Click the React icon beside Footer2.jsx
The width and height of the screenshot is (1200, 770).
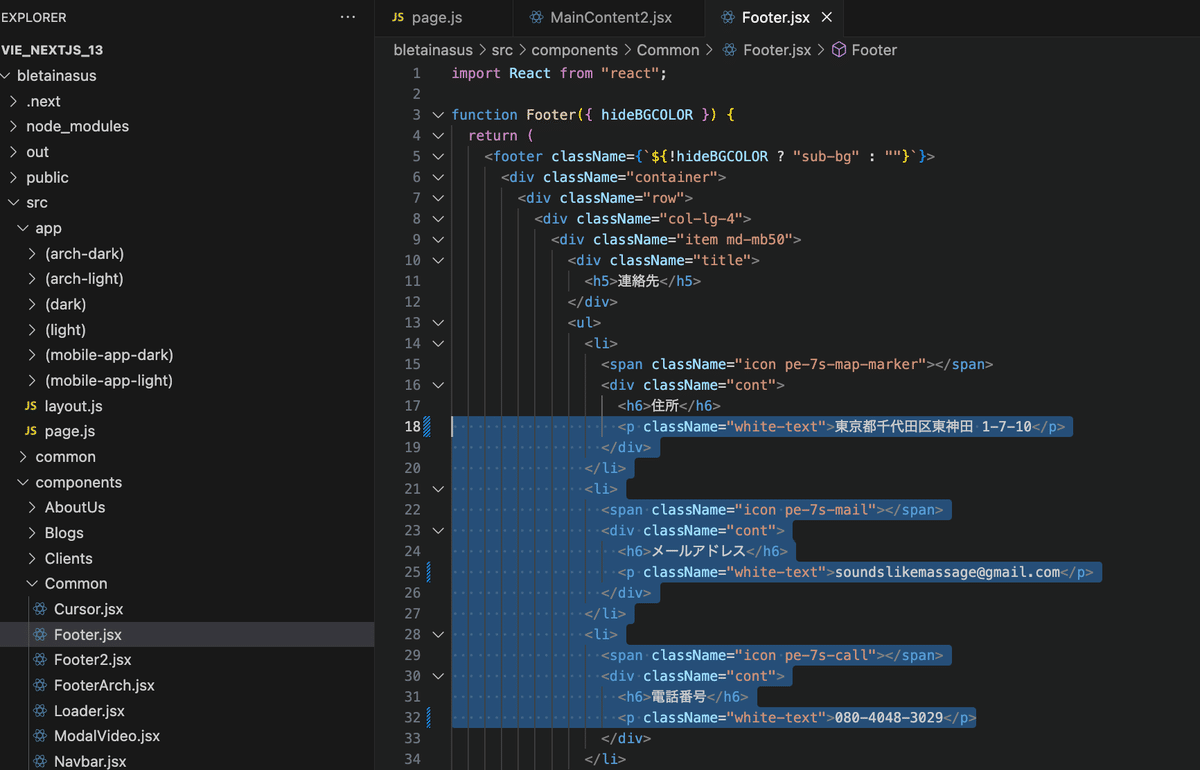(40, 660)
